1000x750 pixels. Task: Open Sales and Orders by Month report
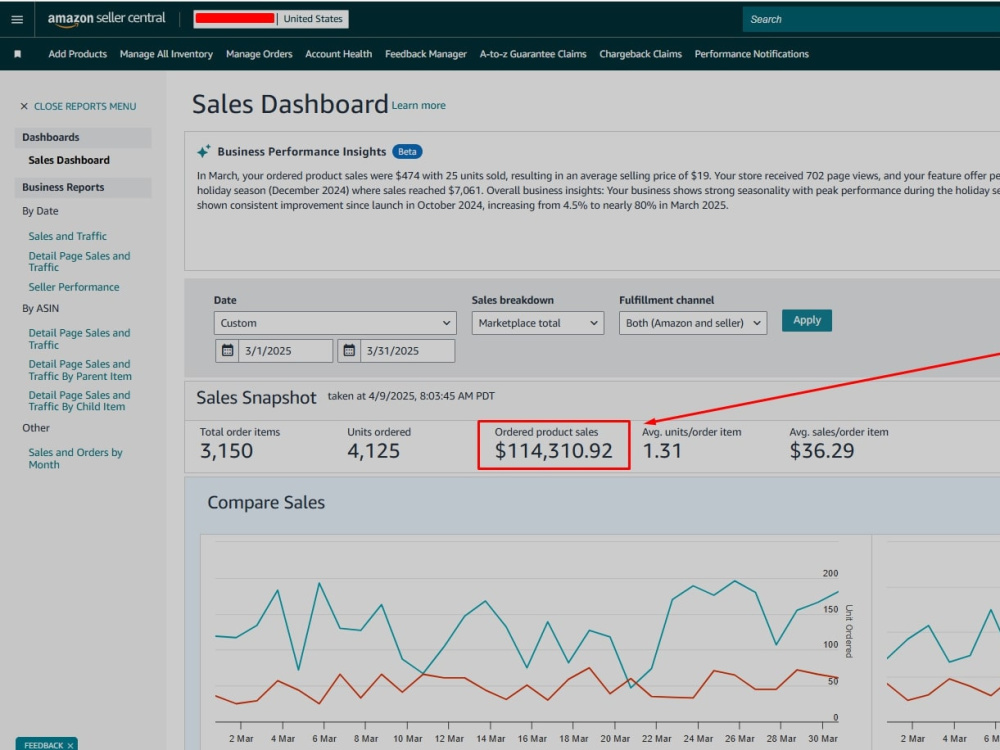(x=75, y=459)
